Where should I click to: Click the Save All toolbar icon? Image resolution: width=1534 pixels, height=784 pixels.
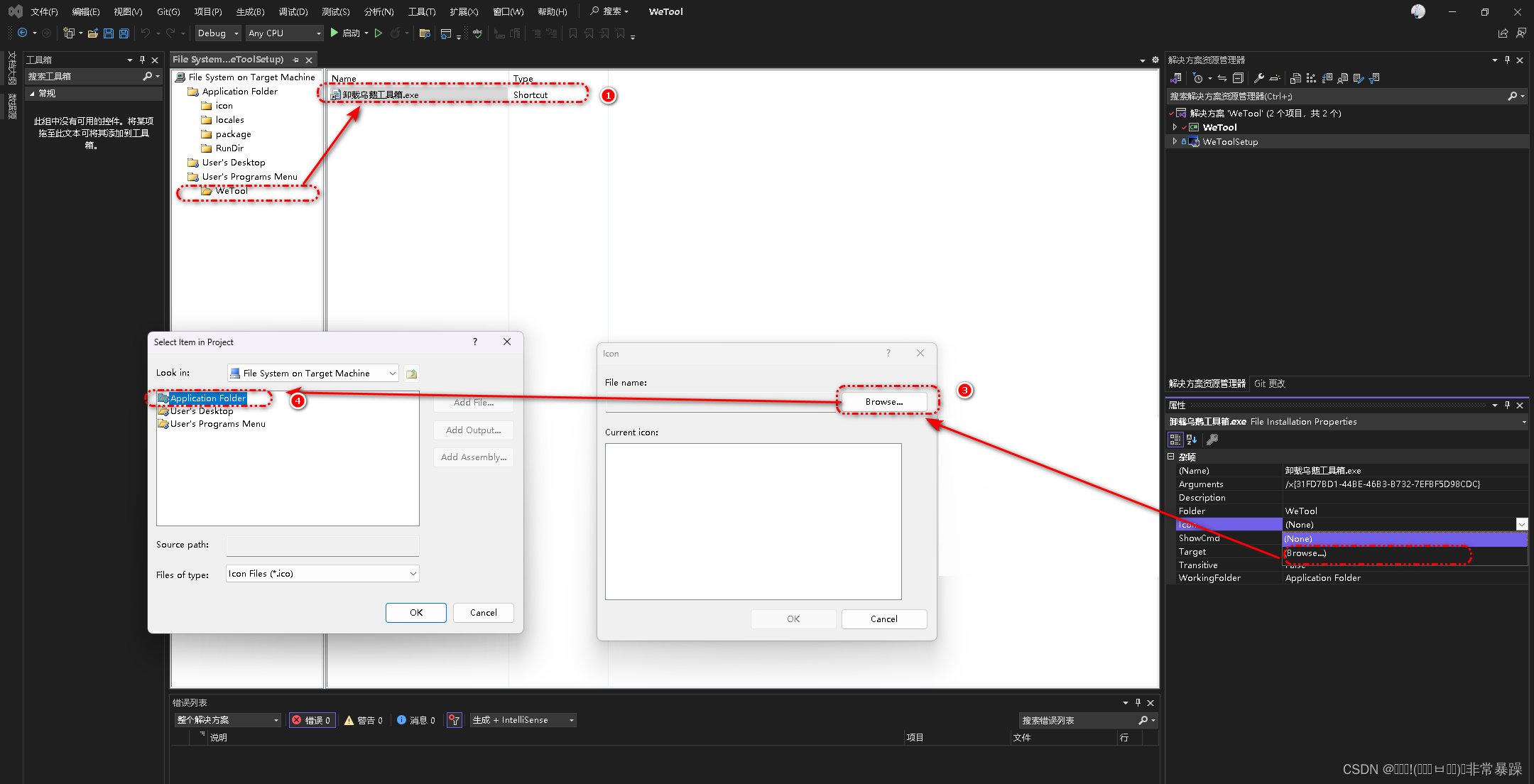124,33
